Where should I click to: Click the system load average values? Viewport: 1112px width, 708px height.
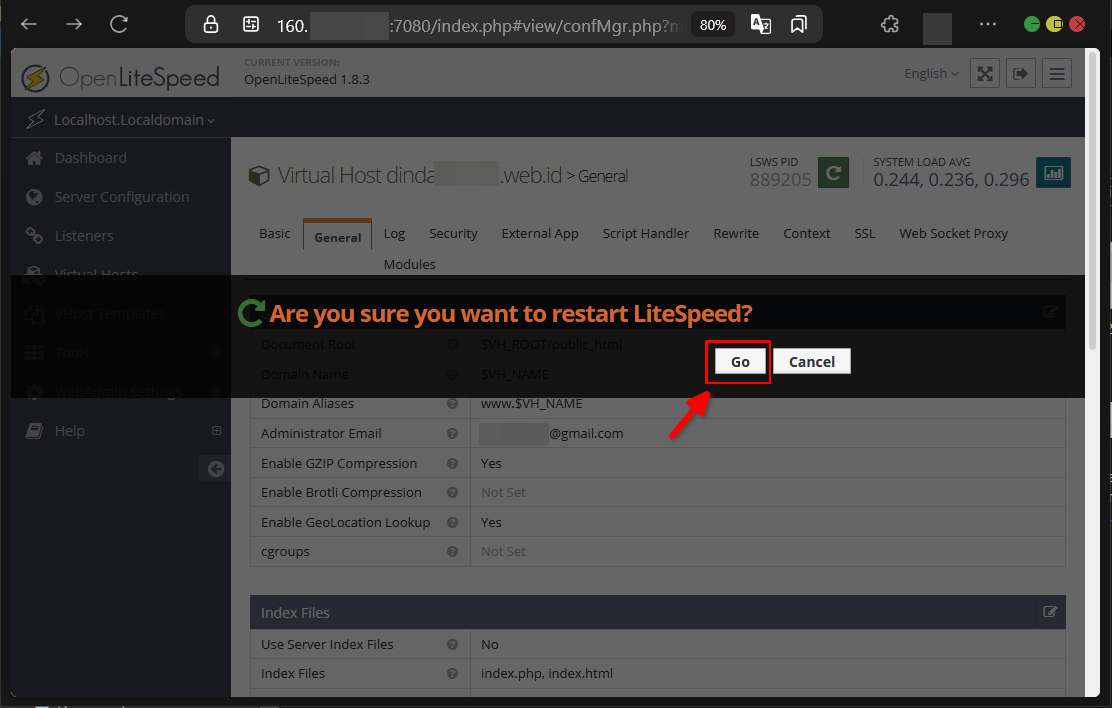click(x=950, y=179)
